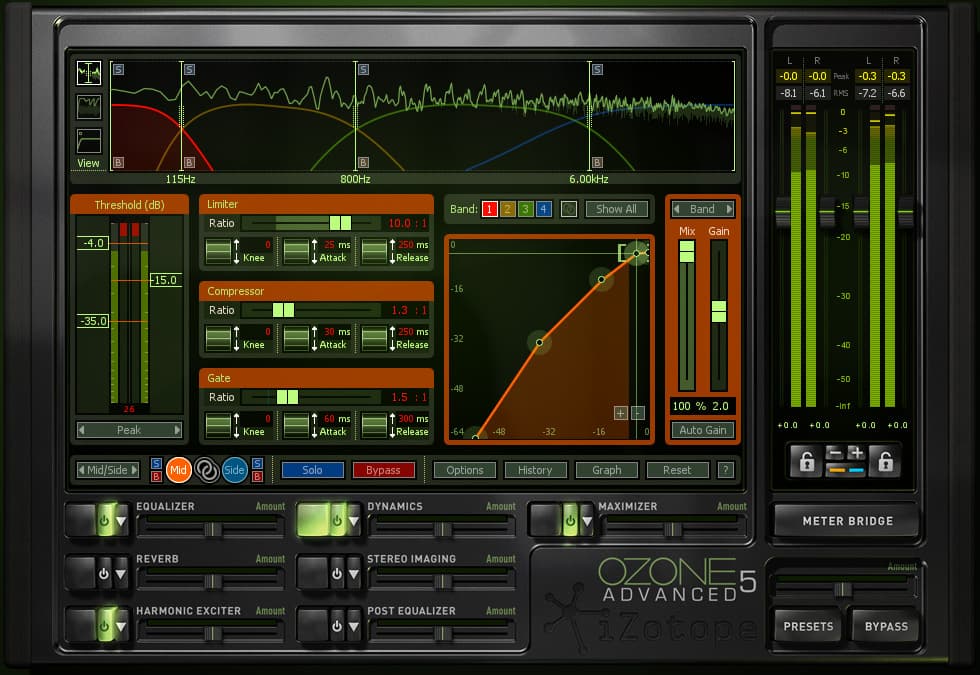Select the spectrum crossover view icon above View
The width and height of the screenshot is (980, 675).
[x=89, y=73]
